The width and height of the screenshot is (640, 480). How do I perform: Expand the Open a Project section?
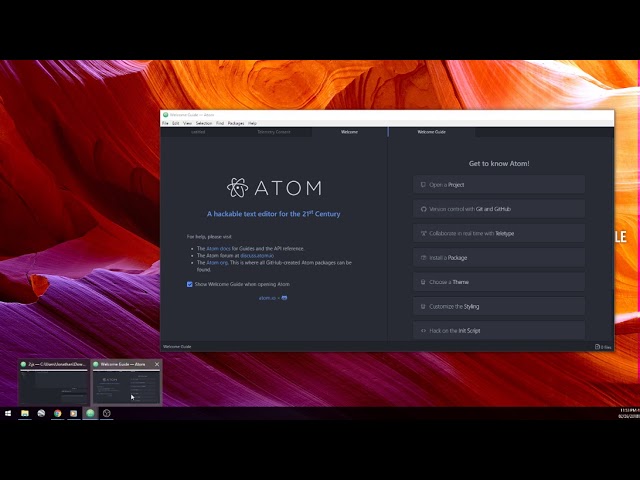[499, 185]
